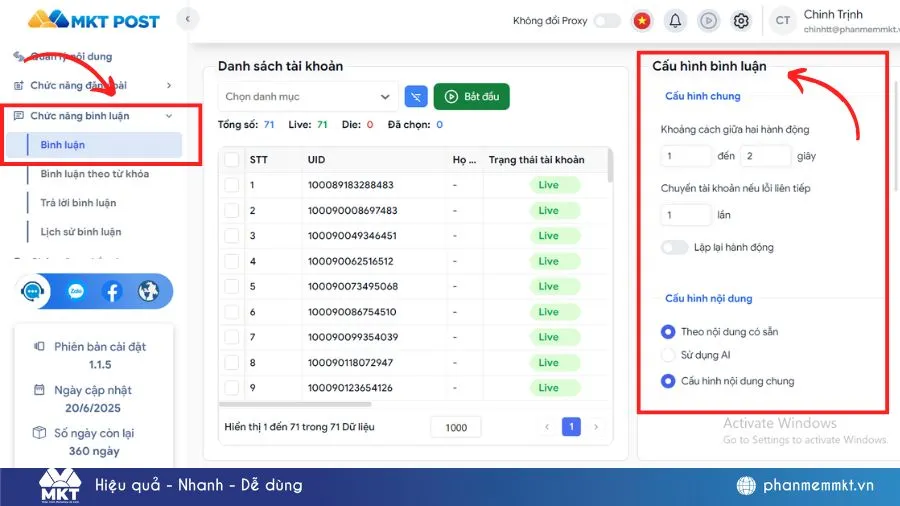Check the box for UID 100089183288483
This screenshot has height=506, width=900.
click(232, 185)
